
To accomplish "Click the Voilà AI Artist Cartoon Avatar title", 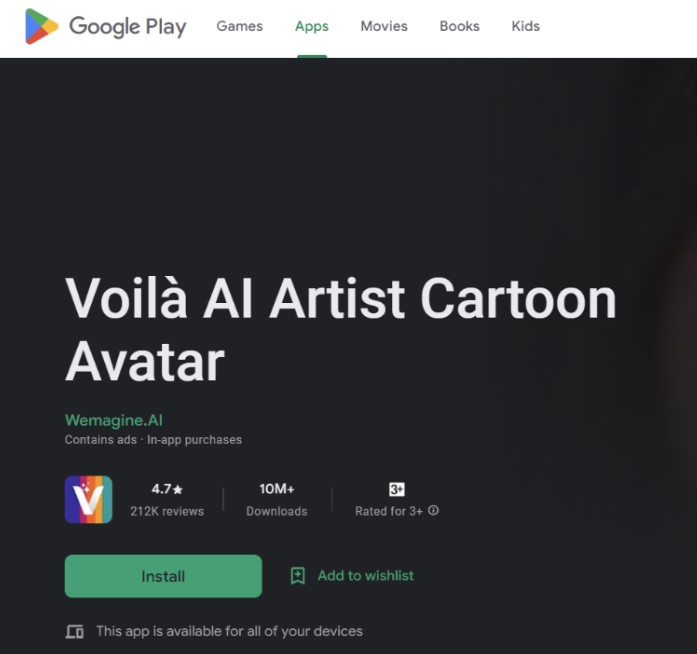I will tap(340, 329).
